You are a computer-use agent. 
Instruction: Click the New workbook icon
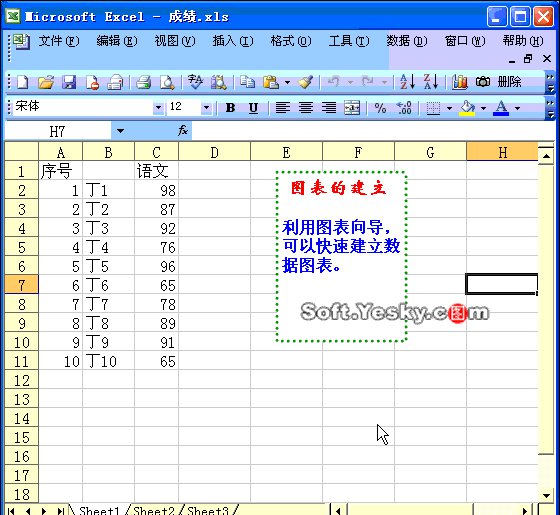coord(22,82)
